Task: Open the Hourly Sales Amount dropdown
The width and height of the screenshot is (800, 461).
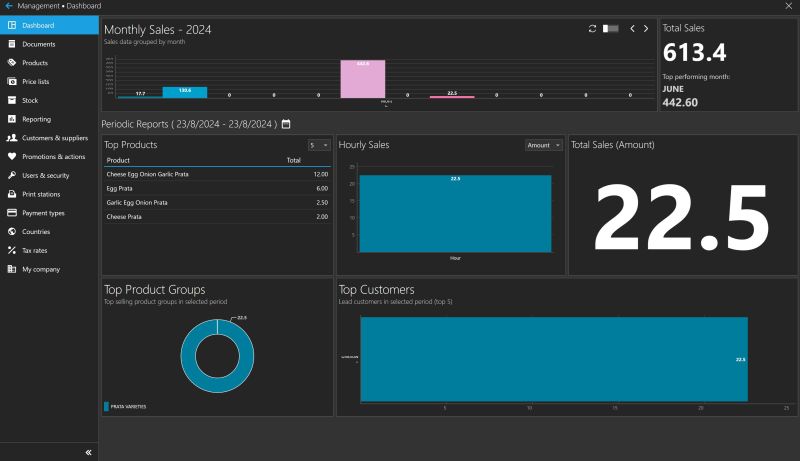Action: pyautogui.click(x=544, y=145)
